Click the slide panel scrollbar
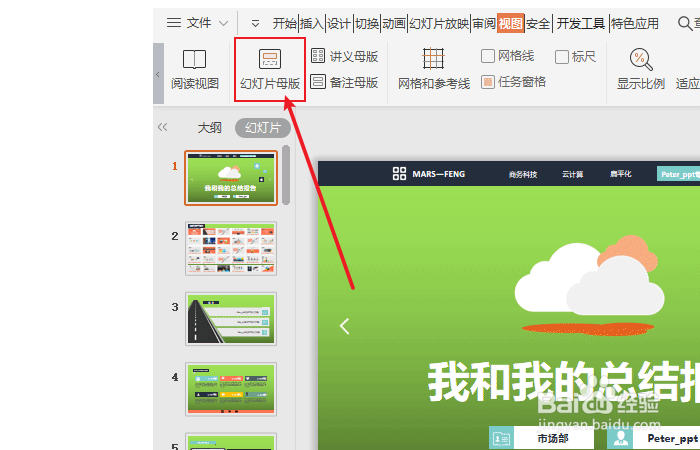The height and width of the screenshot is (450, 700). 286,175
